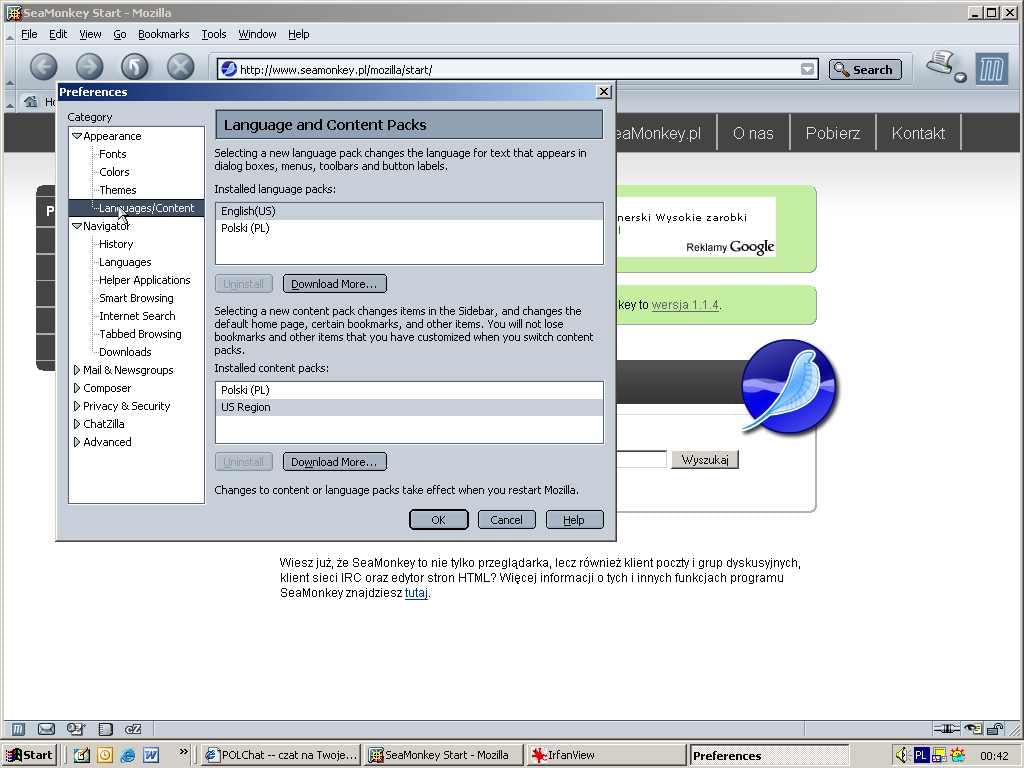Expand the Advanced category

pyautogui.click(x=77, y=441)
